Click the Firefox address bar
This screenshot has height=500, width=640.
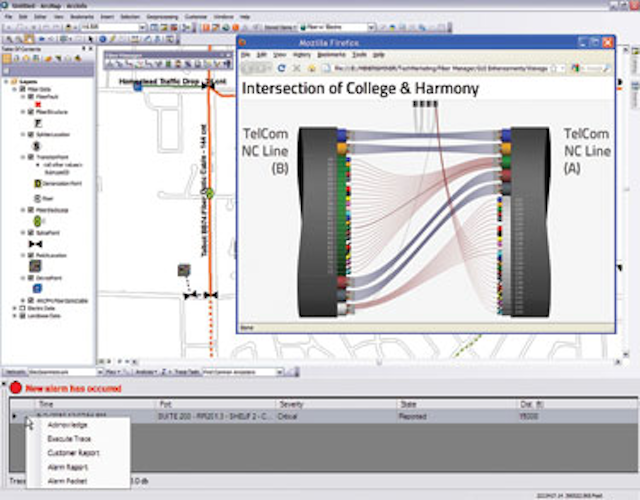pos(441,68)
